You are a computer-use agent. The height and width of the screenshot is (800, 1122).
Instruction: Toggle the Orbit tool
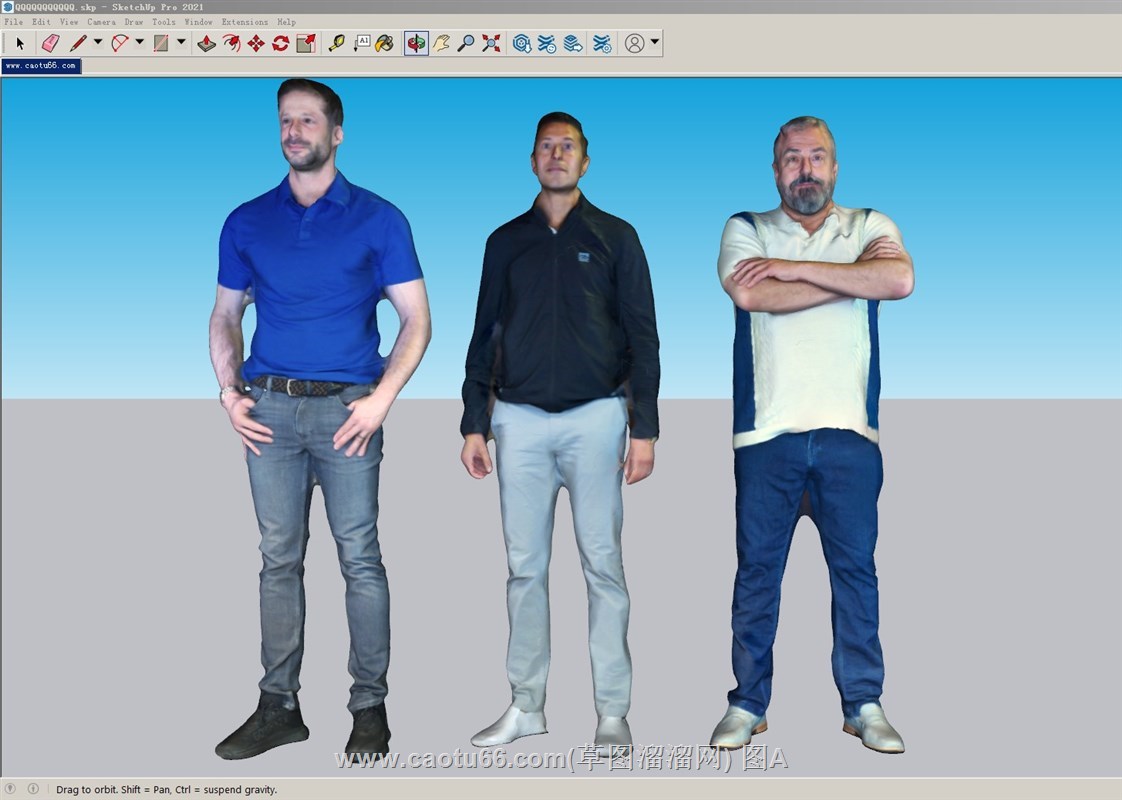coord(416,43)
